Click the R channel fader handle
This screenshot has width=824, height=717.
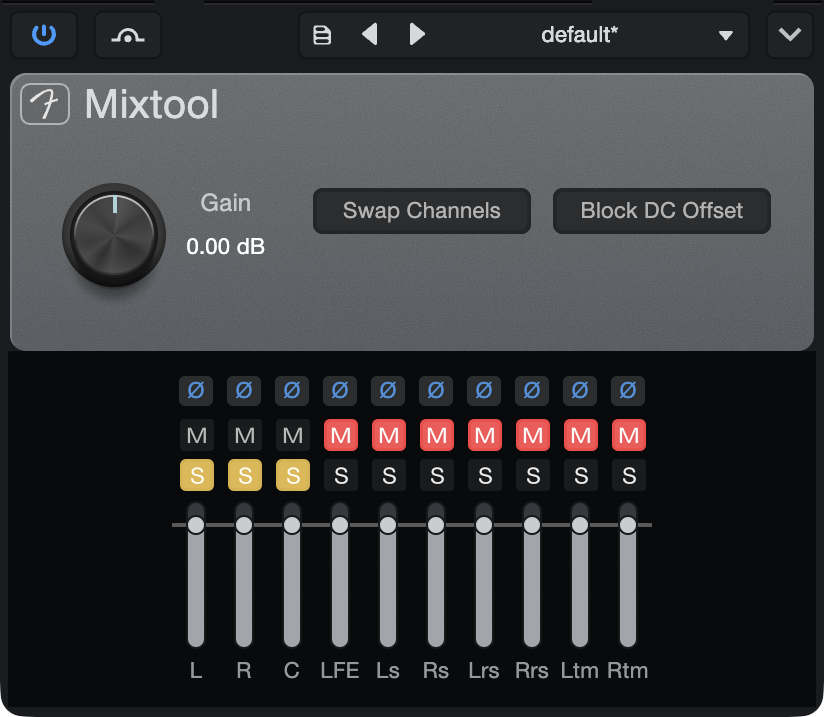tap(244, 525)
